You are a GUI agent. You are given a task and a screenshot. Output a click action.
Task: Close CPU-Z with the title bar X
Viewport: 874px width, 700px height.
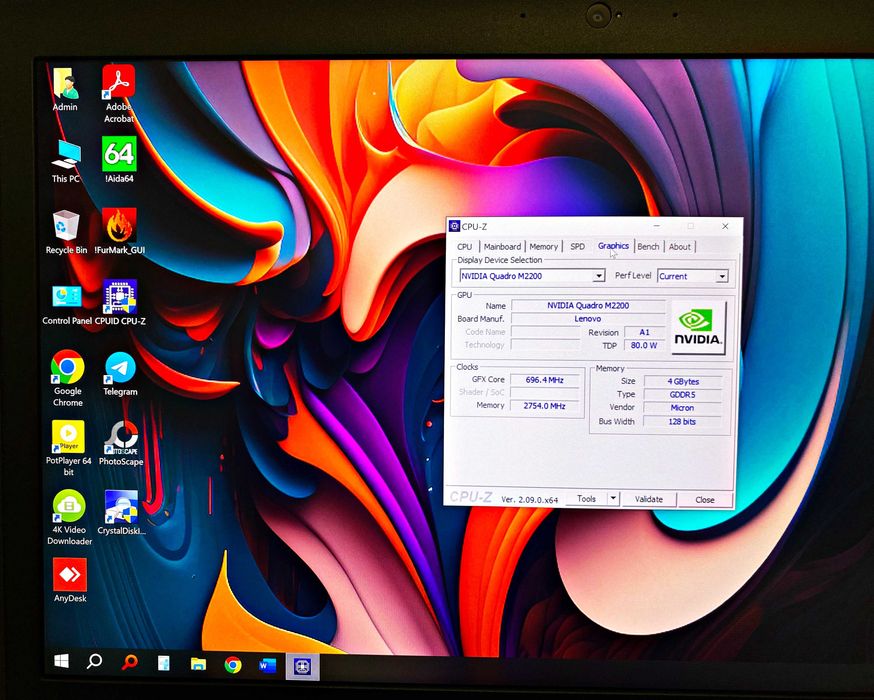point(725,226)
